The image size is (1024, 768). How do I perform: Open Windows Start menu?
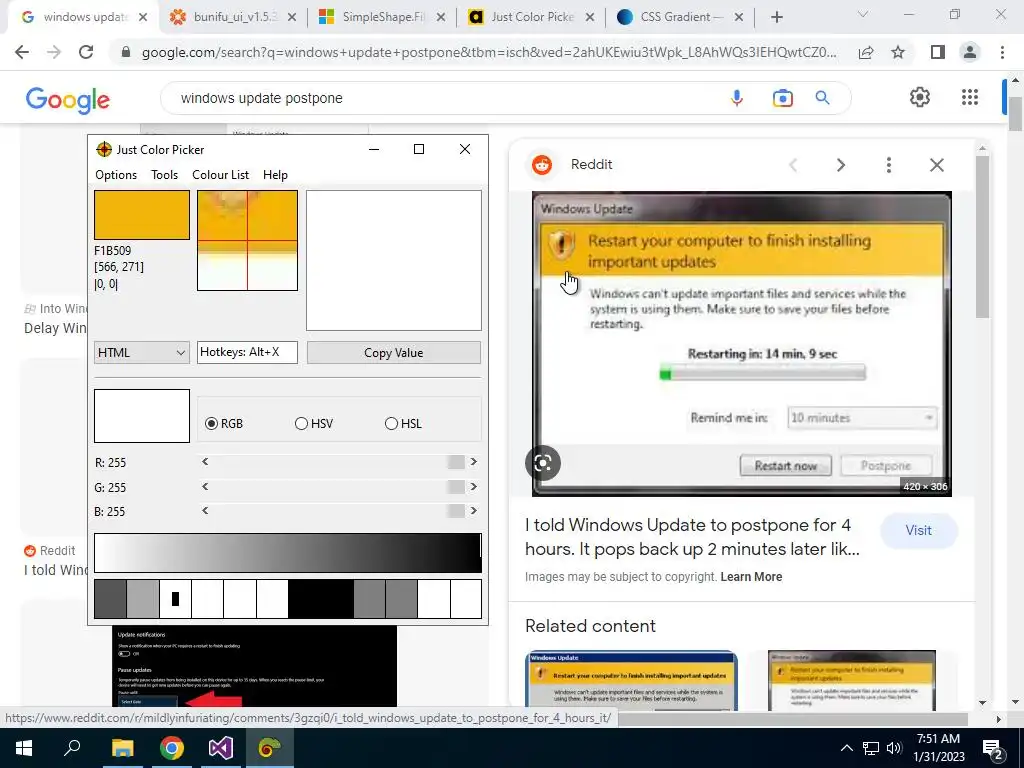tap(24, 748)
